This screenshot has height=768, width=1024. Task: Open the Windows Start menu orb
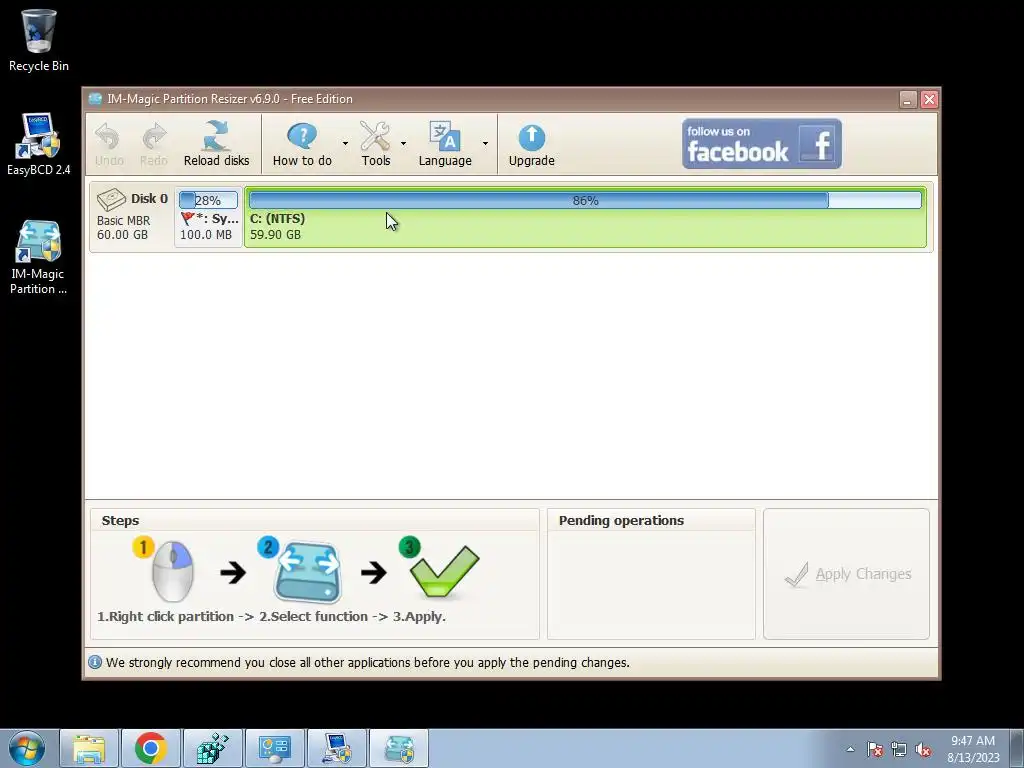[x=27, y=748]
